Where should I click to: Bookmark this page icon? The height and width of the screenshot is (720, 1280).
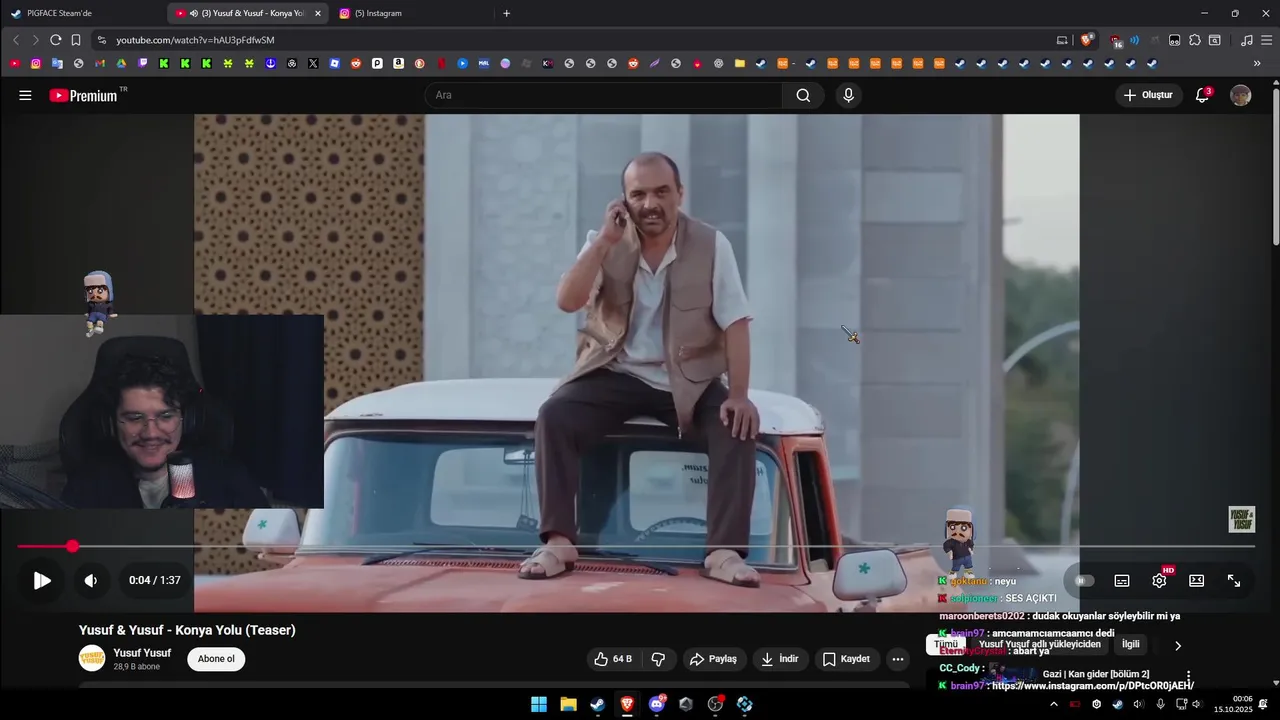(x=76, y=40)
